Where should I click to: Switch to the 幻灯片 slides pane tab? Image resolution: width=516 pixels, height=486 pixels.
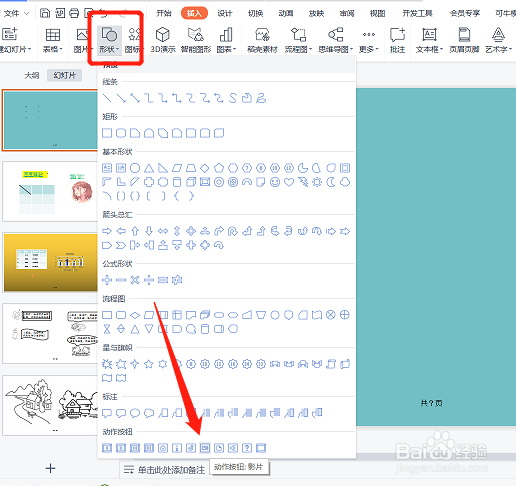(x=64, y=75)
